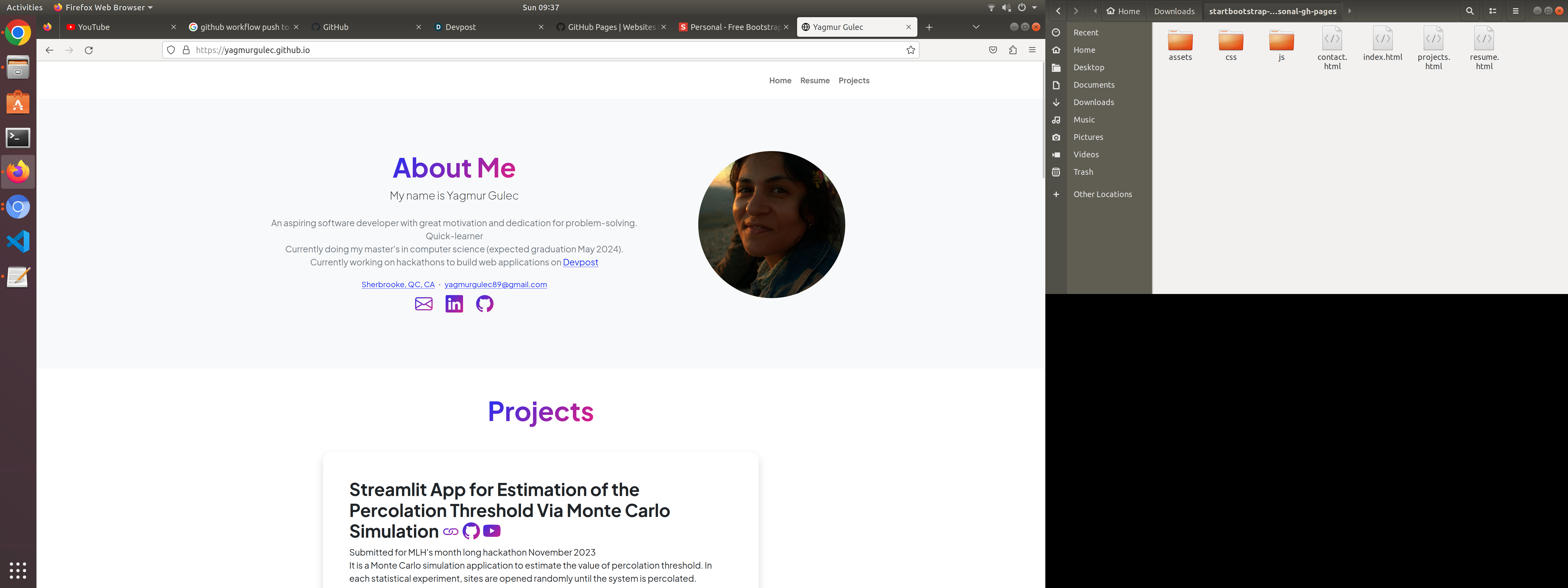Screen dimensions: 1568x588
Task: Click the chain link icon beside Simulation
Action: tap(451, 531)
